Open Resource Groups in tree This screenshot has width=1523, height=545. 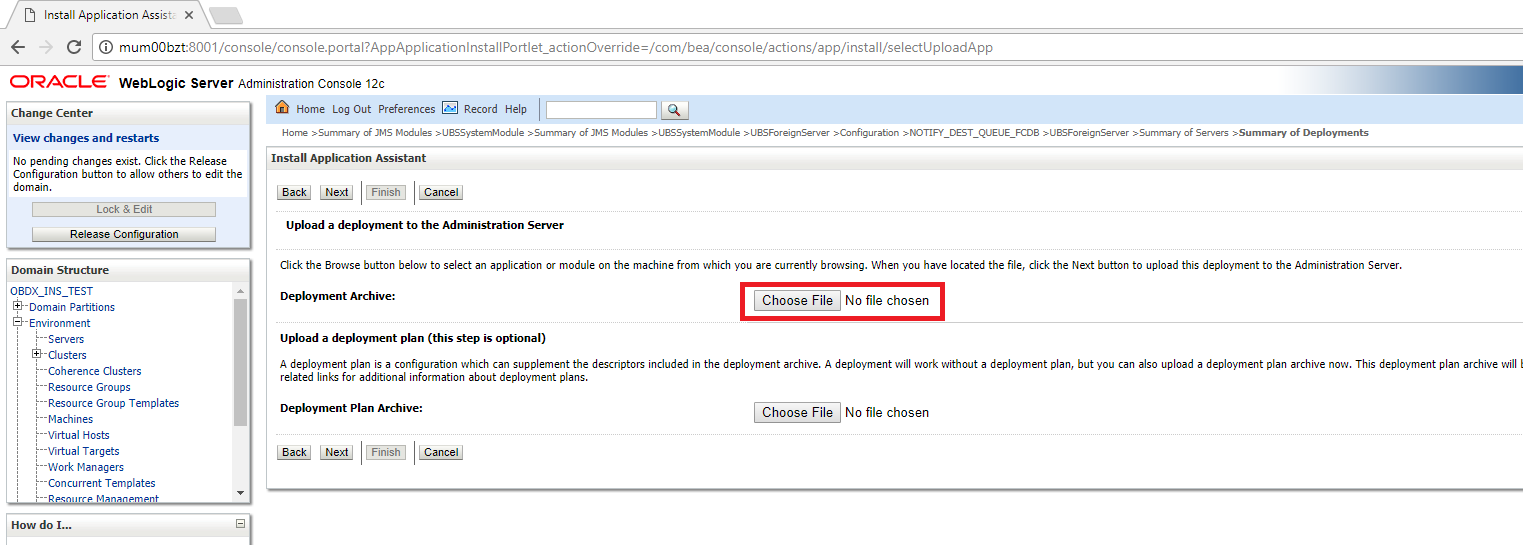(x=89, y=387)
